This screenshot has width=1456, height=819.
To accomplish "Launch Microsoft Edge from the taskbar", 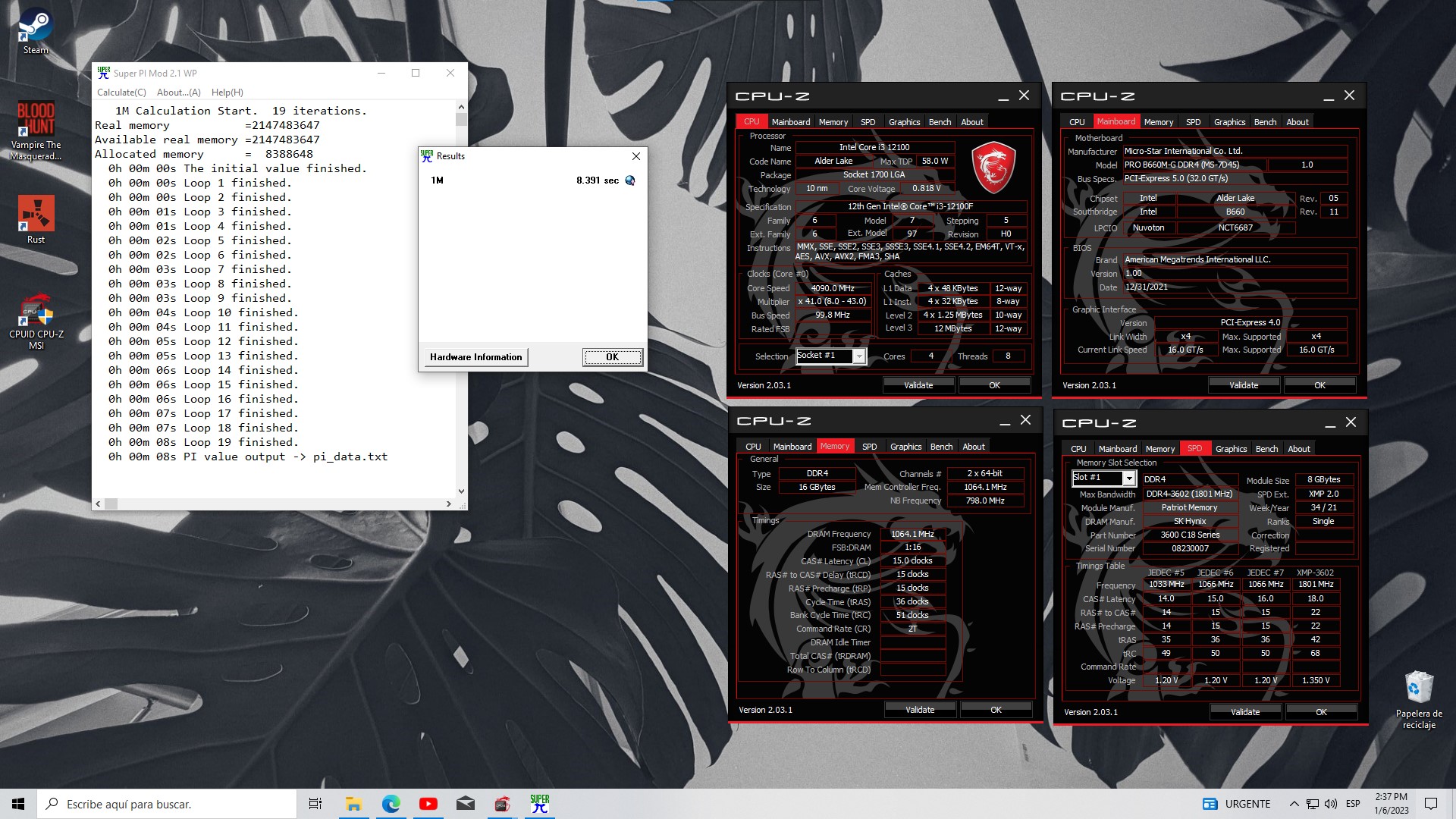I will click(x=391, y=804).
